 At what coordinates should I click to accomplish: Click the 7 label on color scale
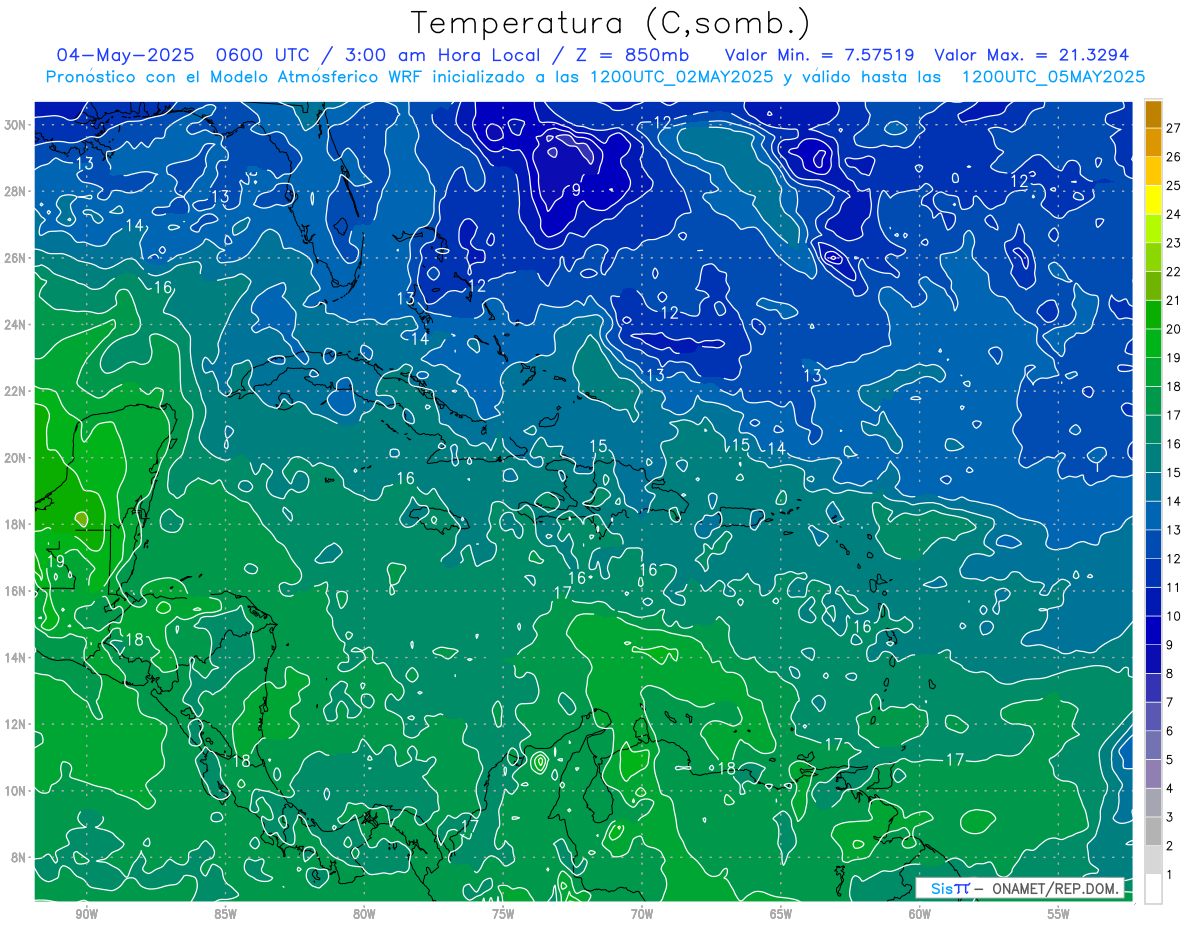[1170, 703]
